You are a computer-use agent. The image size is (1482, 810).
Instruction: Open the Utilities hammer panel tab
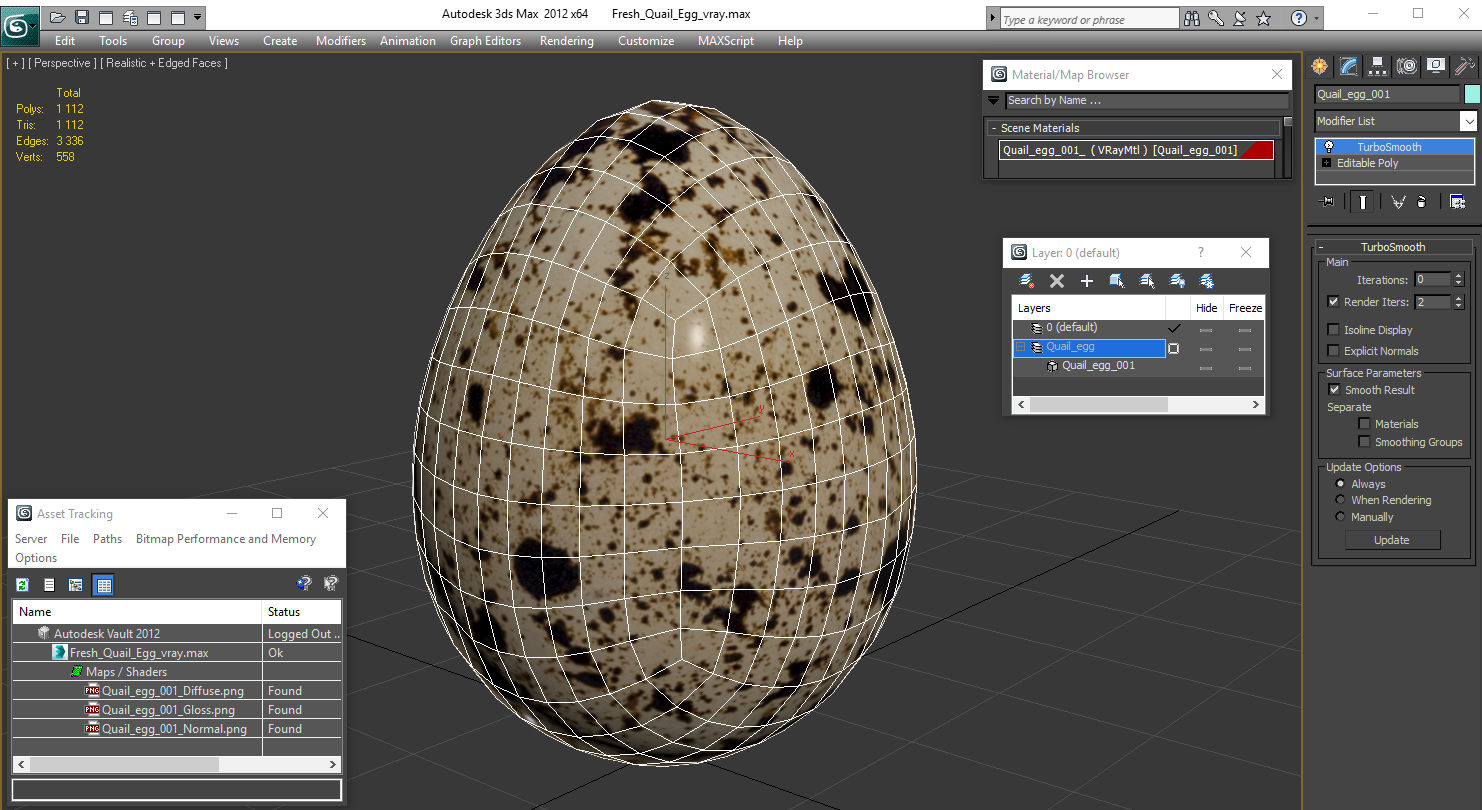[1464, 66]
